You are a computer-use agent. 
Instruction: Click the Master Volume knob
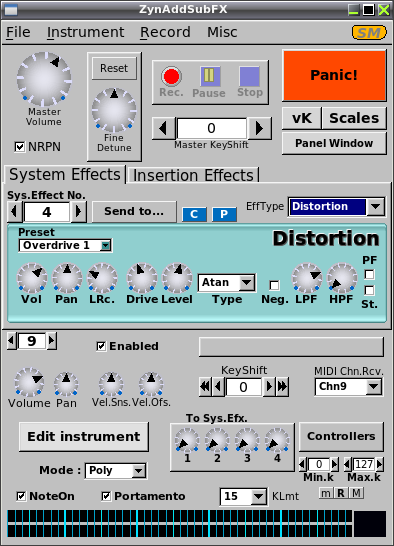(44, 79)
